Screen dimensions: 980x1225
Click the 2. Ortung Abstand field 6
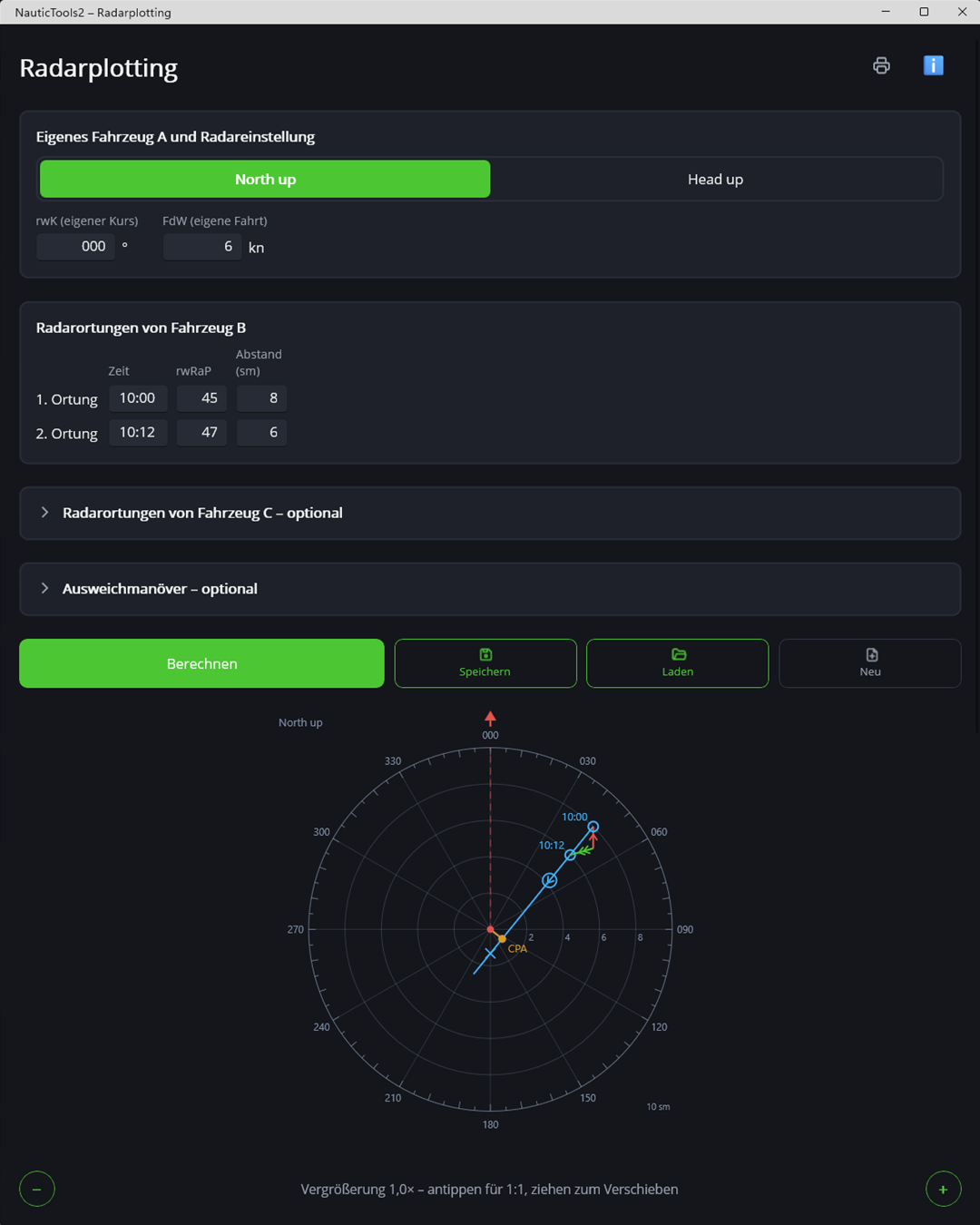(x=261, y=432)
